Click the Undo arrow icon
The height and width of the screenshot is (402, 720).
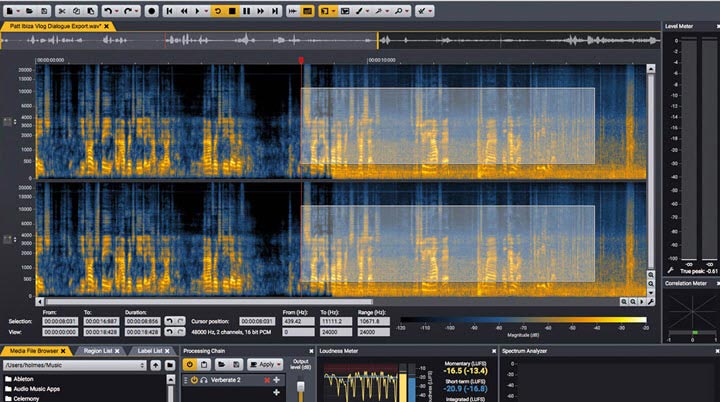107,10
